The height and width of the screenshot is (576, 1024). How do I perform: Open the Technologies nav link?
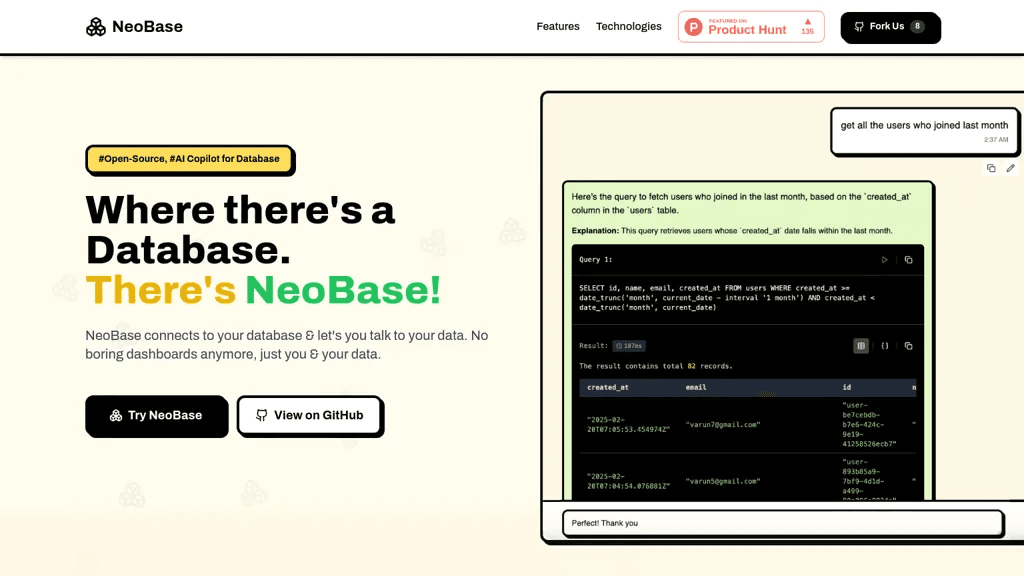[x=628, y=26]
